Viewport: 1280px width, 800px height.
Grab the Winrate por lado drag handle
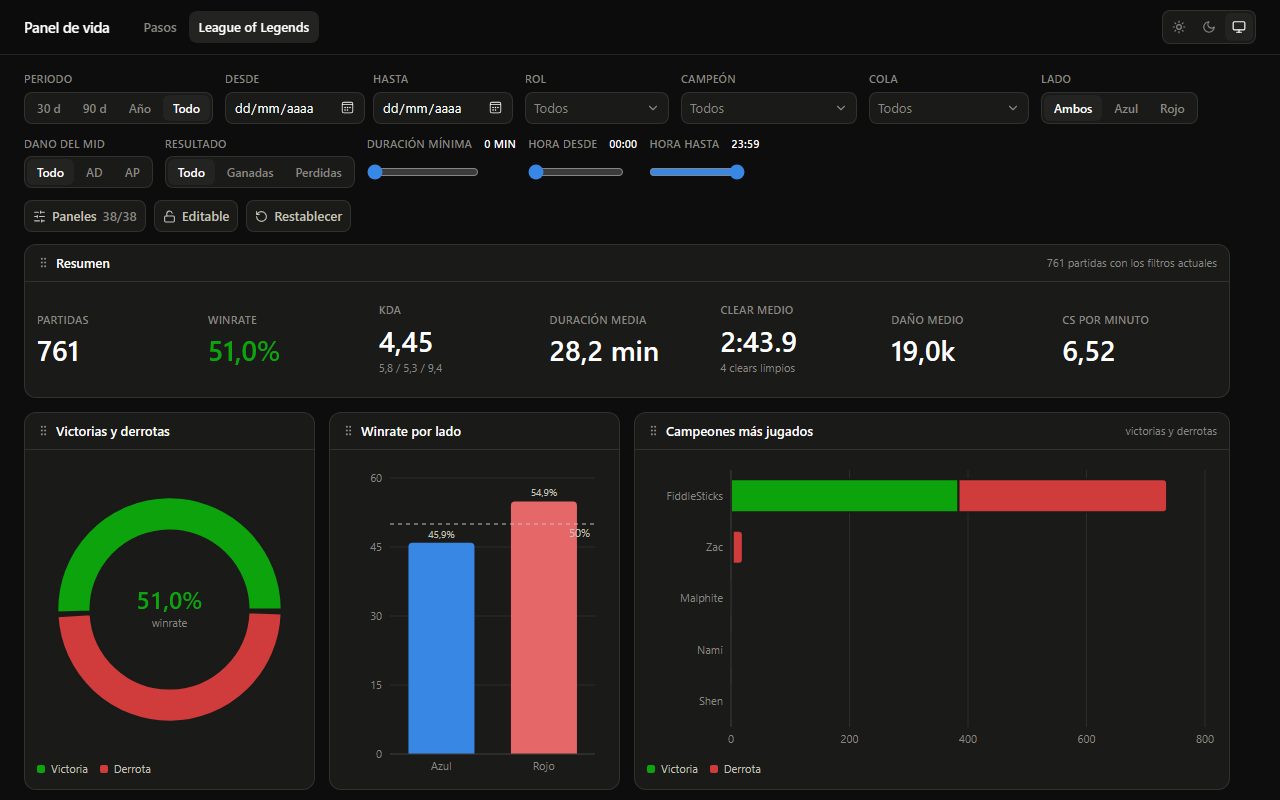click(348, 431)
